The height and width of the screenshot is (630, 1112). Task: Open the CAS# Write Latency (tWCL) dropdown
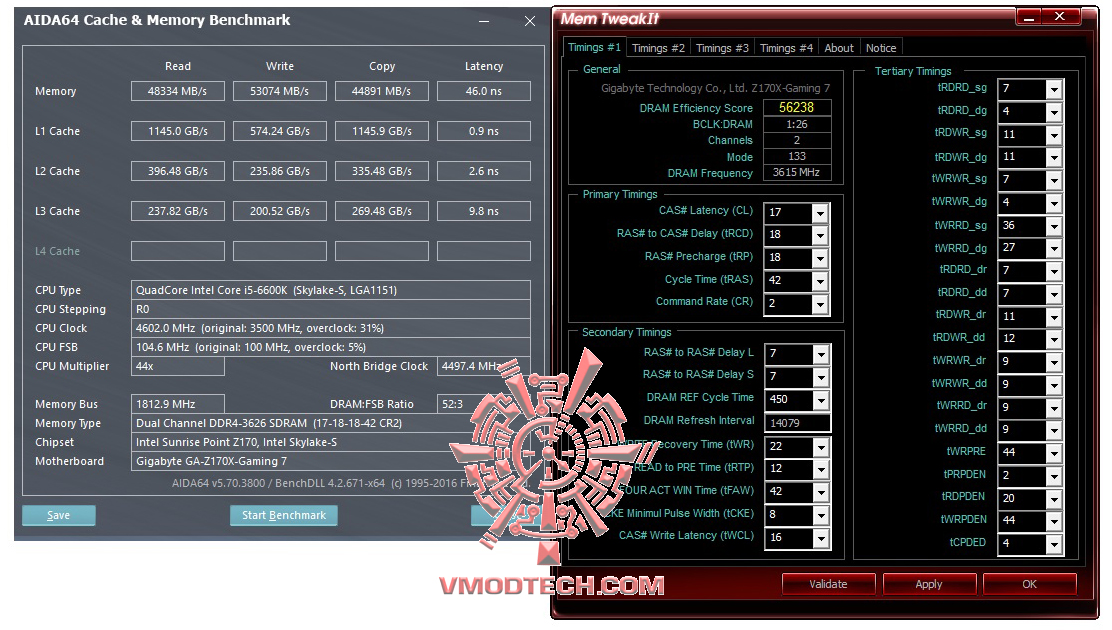point(821,538)
